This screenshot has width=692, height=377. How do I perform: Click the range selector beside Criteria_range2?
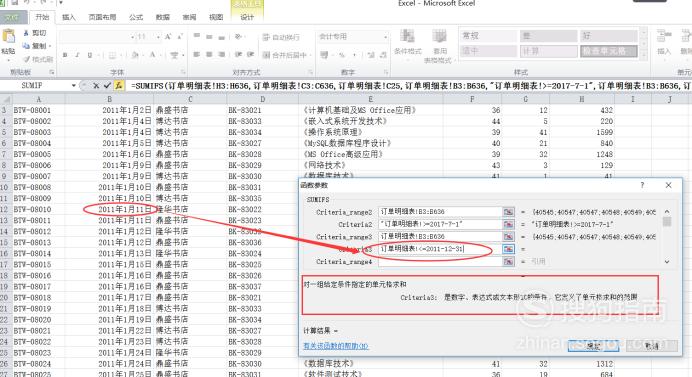pos(508,212)
